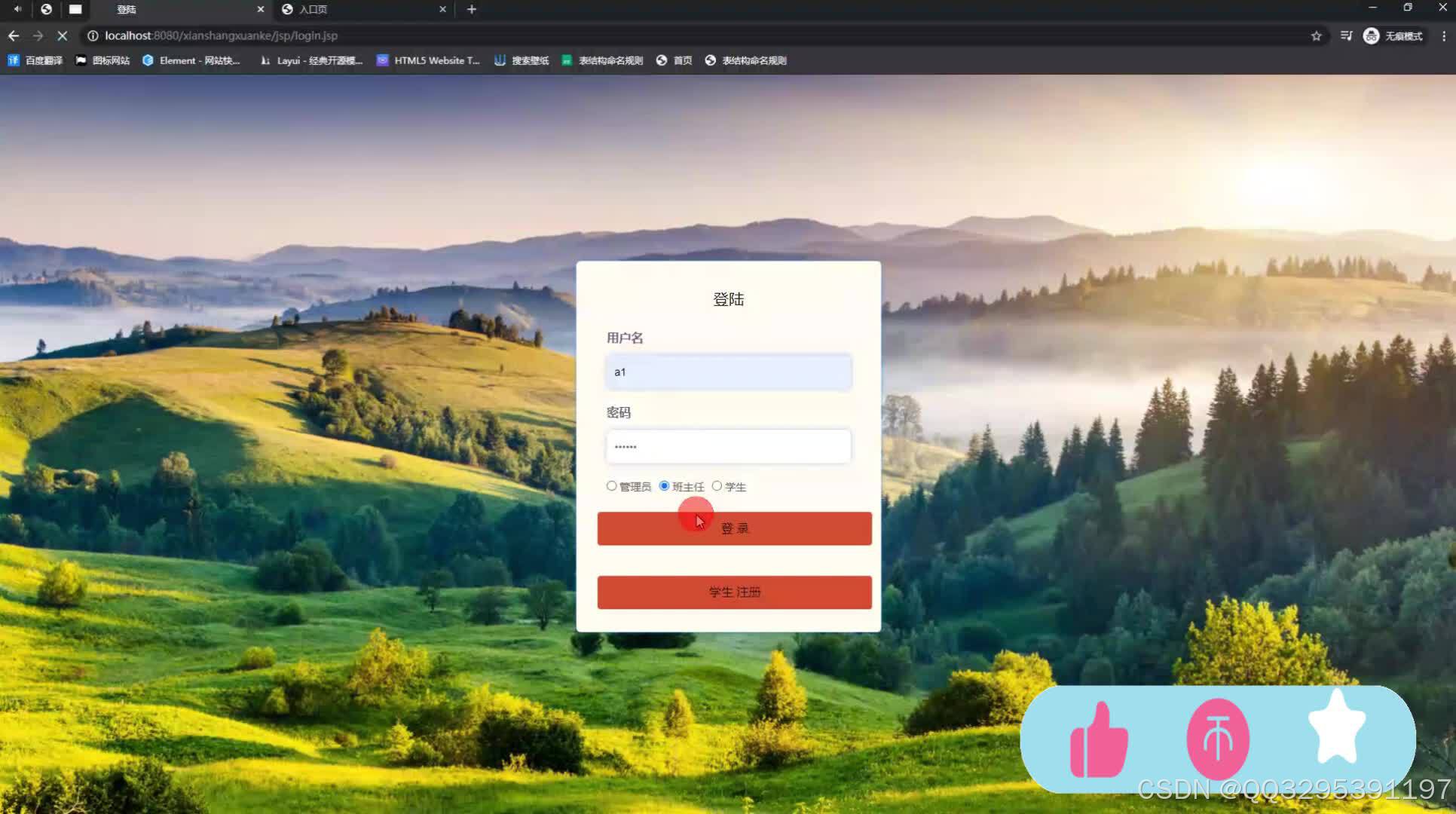Viewport: 1456px width, 814px height.
Task: Click the address bar URL
Action: pos(221,35)
